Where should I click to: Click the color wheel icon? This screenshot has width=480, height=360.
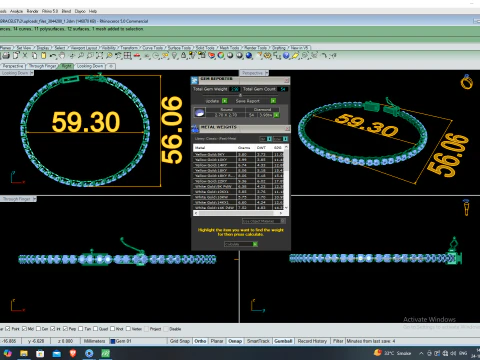pyautogui.click(x=221, y=56)
